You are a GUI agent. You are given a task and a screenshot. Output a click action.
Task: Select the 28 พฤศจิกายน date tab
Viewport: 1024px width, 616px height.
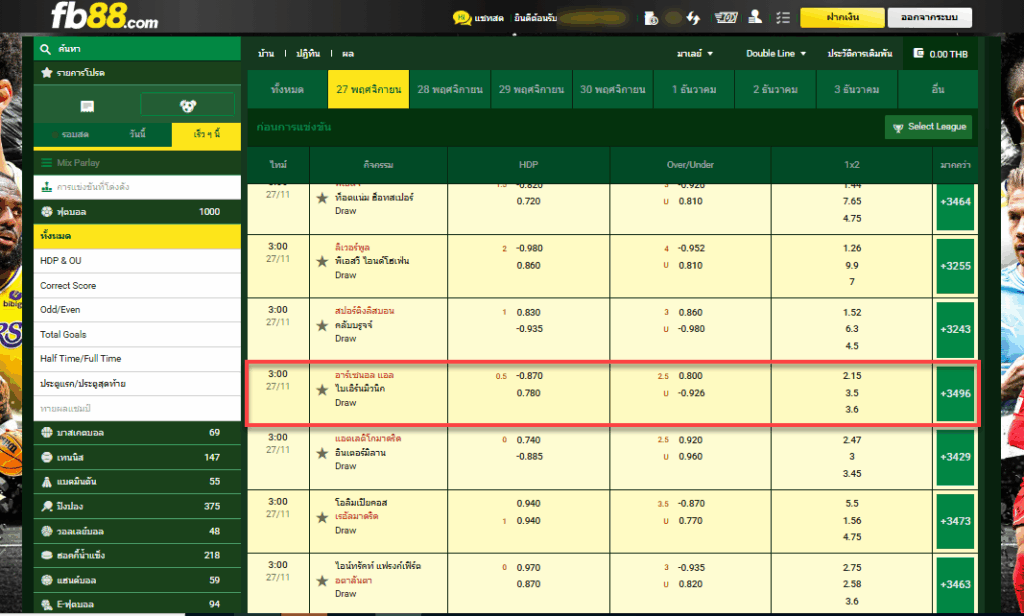450,89
